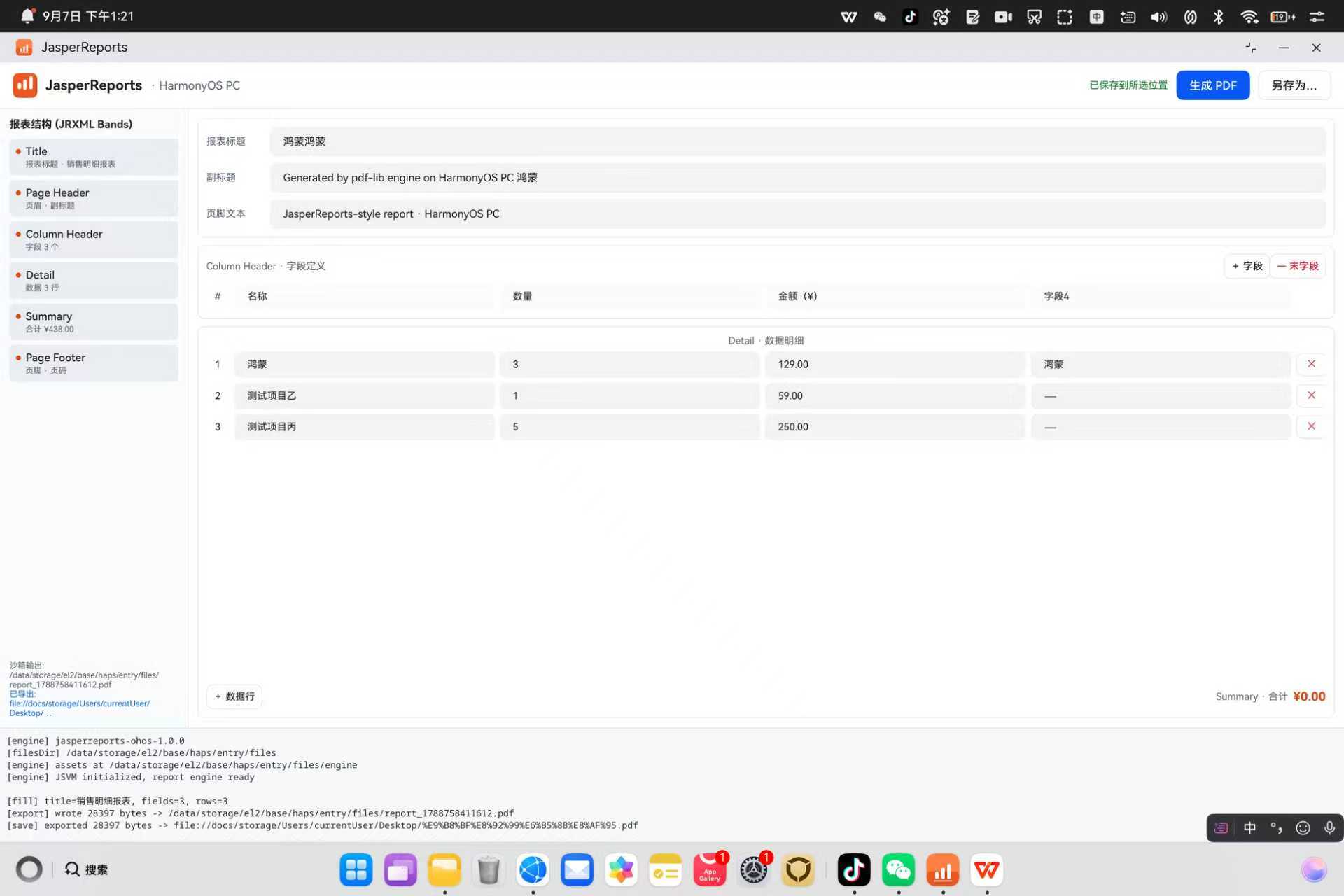The height and width of the screenshot is (896, 1344).
Task: Open the exported file link under 已导出
Action: (79, 708)
